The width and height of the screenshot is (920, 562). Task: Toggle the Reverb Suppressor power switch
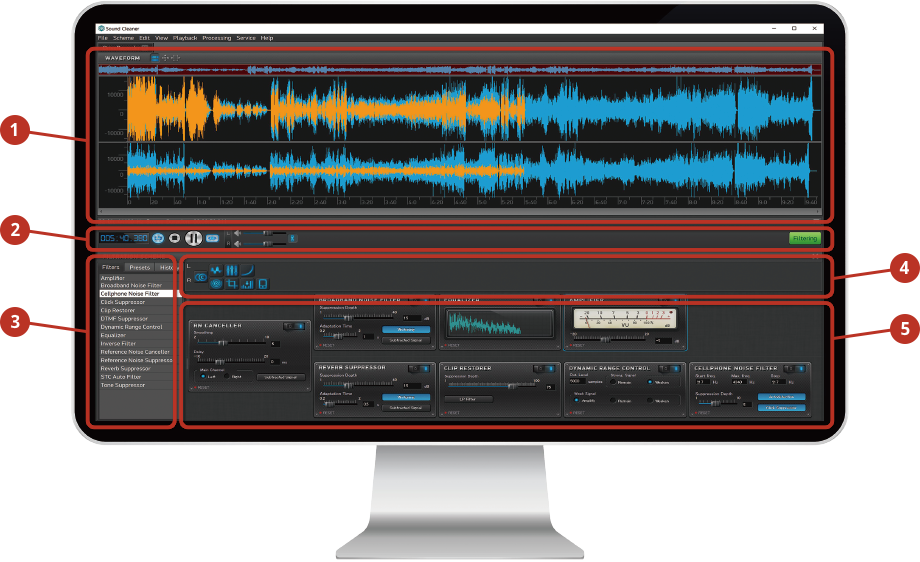click(x=420, y=368)
